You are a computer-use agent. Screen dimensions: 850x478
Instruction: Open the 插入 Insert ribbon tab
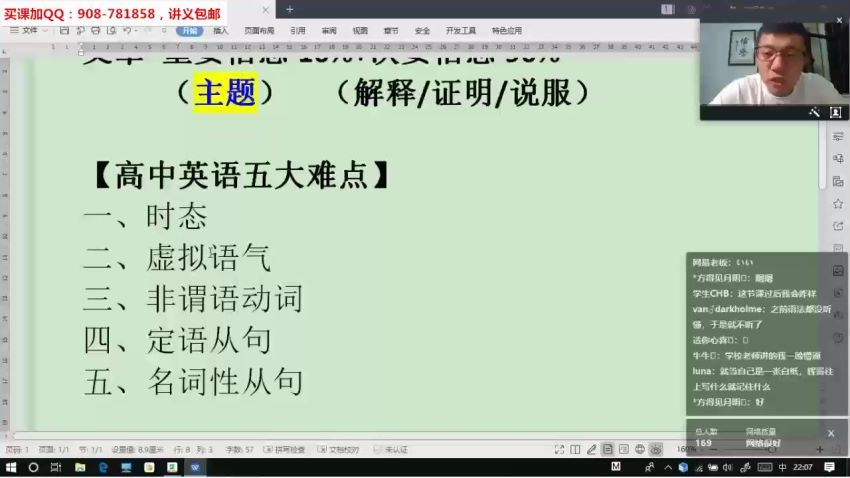[x=221, y=31]
